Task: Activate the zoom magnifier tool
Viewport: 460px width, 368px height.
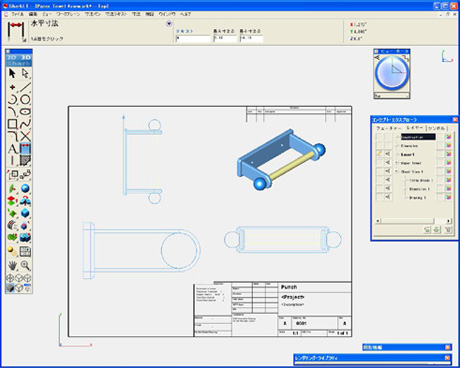Action: coord(25,265)
